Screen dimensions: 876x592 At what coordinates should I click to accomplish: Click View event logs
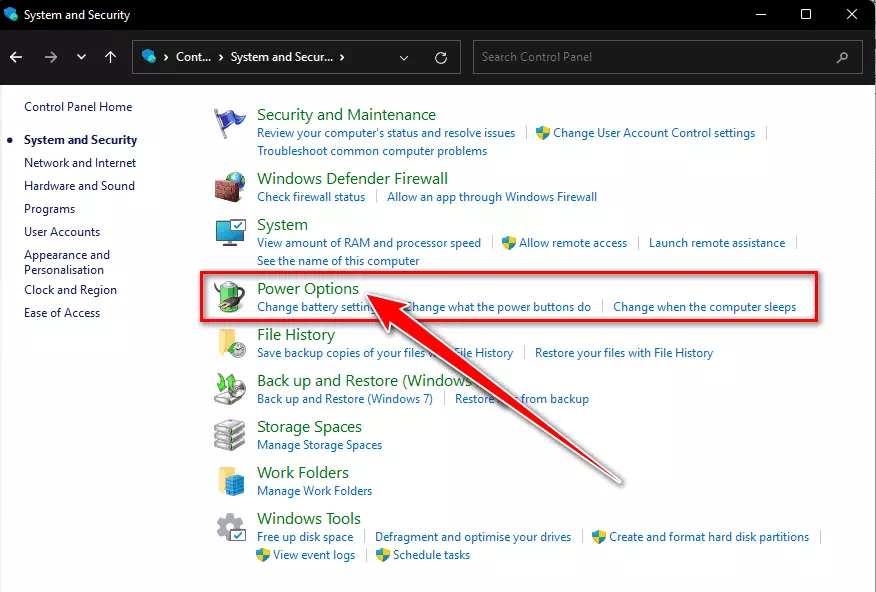[314, 555]
